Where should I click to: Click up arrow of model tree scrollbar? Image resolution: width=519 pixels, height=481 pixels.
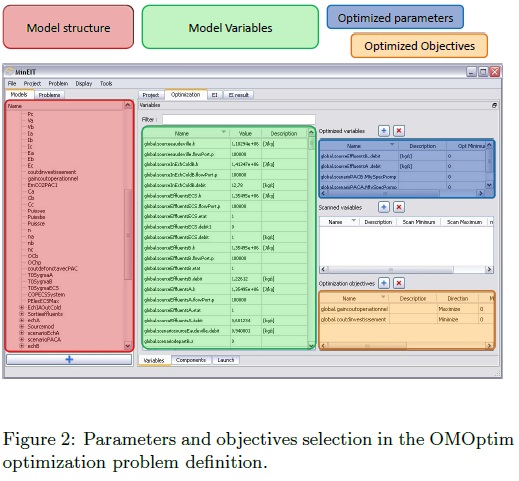(x=128, y=105)
